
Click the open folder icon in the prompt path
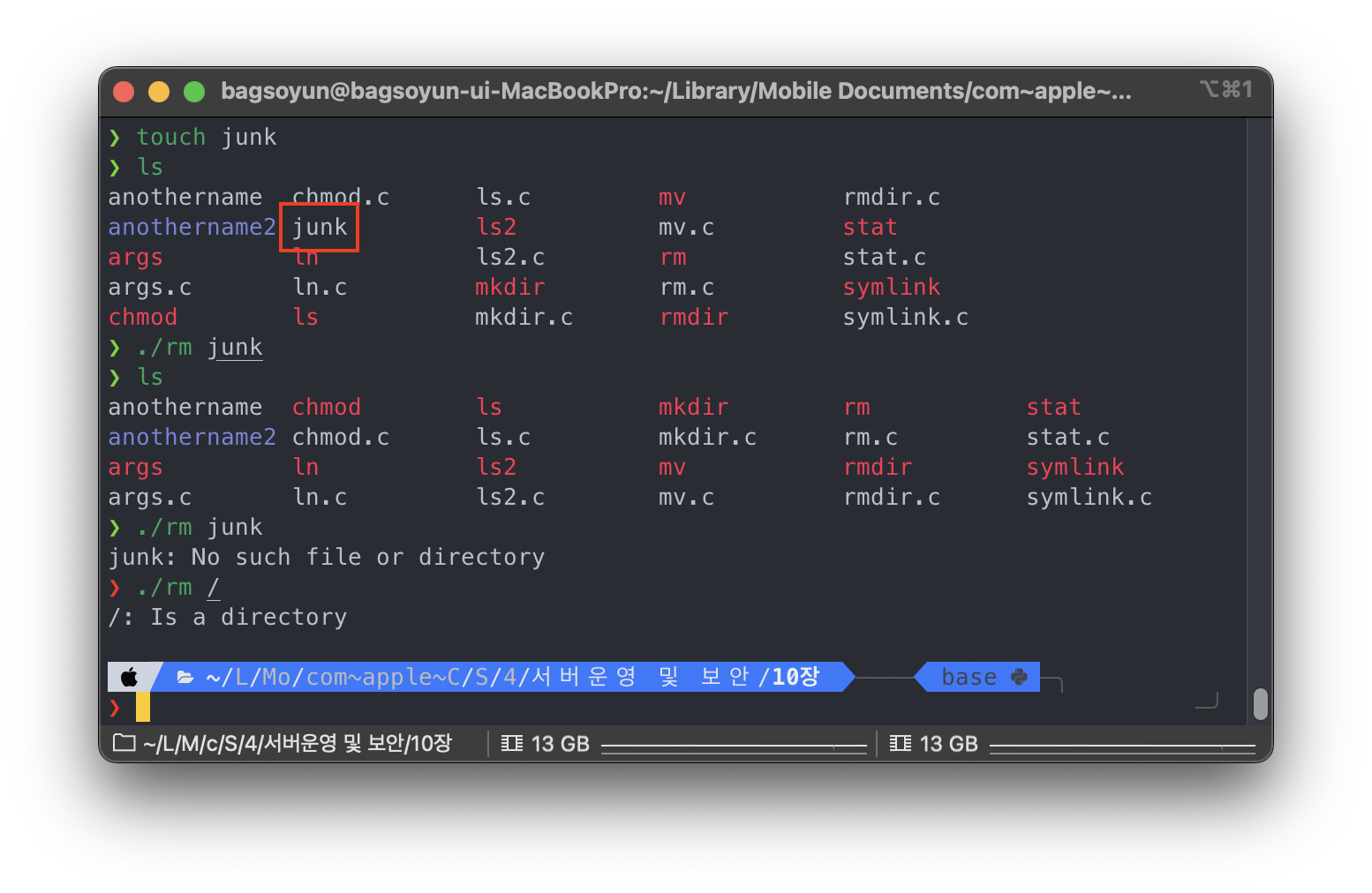[185, 677]
